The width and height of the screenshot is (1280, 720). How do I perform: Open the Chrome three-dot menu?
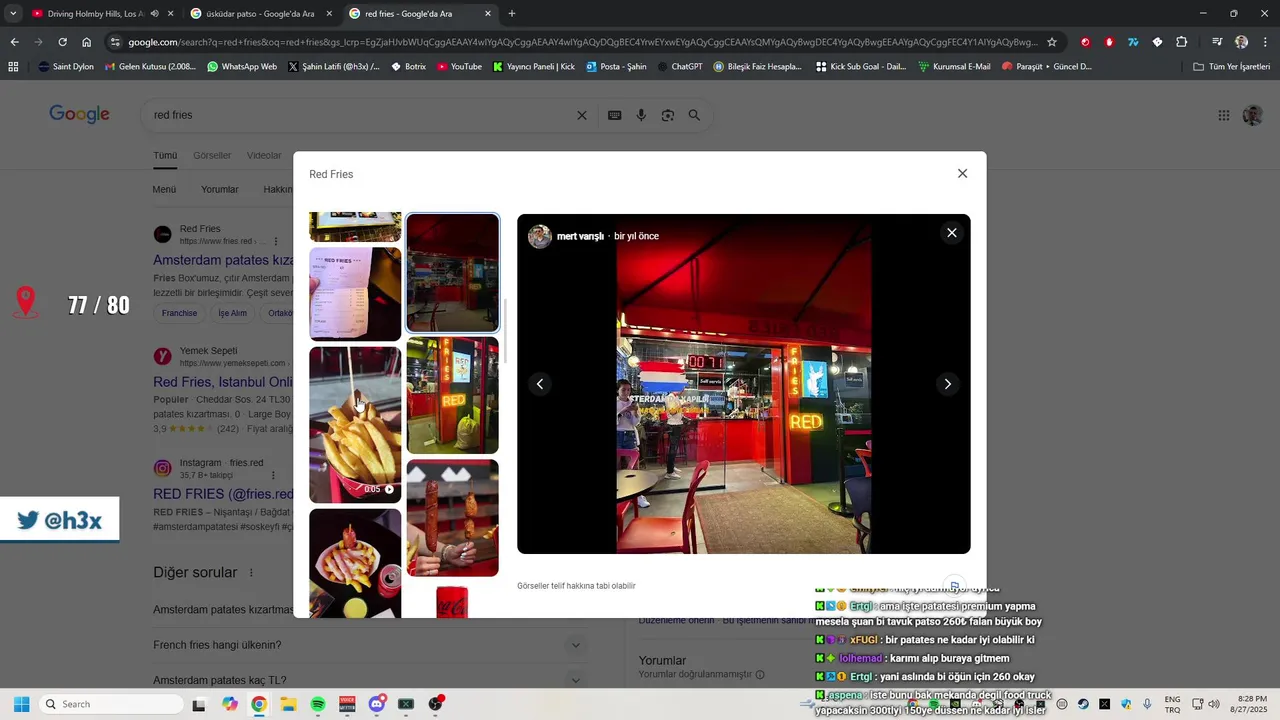(x=1265, y=42)
